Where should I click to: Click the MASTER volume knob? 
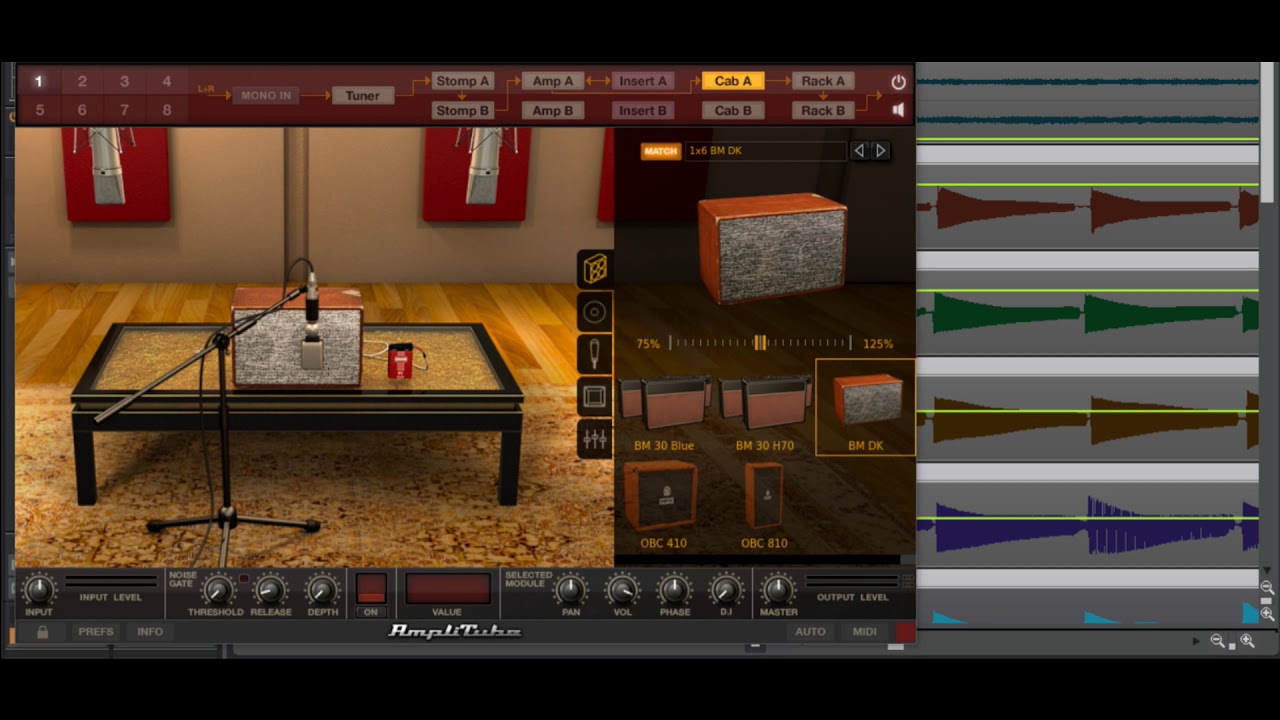coord(778,590)
